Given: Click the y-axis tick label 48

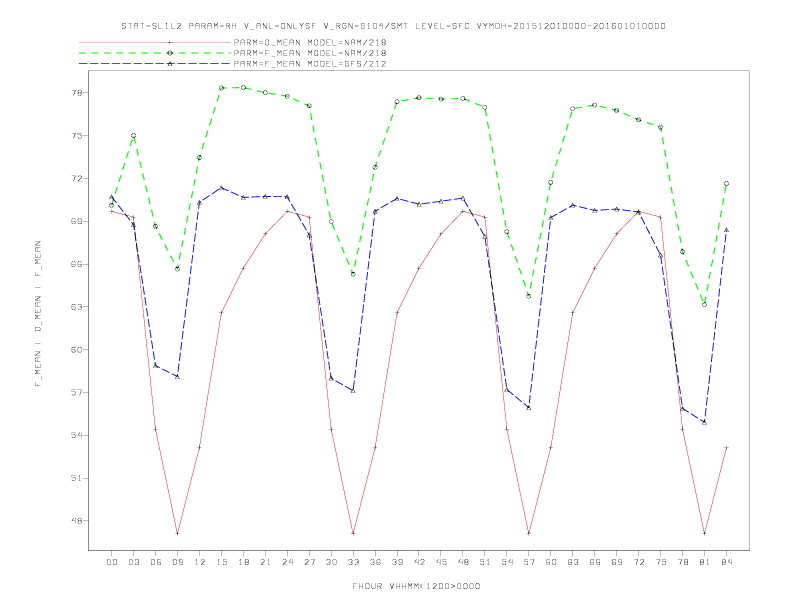Looking at the screenshot, I should pyautogui.click(x=77, y=521).
